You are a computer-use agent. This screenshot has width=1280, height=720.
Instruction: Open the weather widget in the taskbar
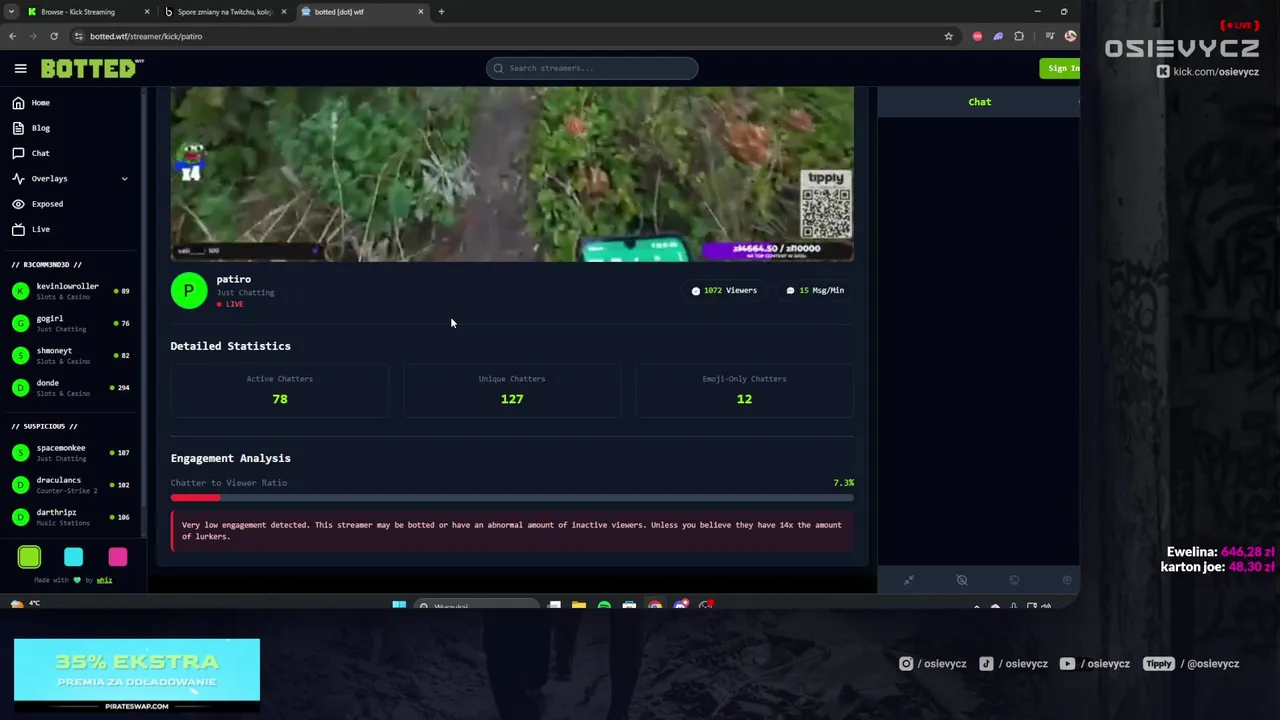coord(25,604)
